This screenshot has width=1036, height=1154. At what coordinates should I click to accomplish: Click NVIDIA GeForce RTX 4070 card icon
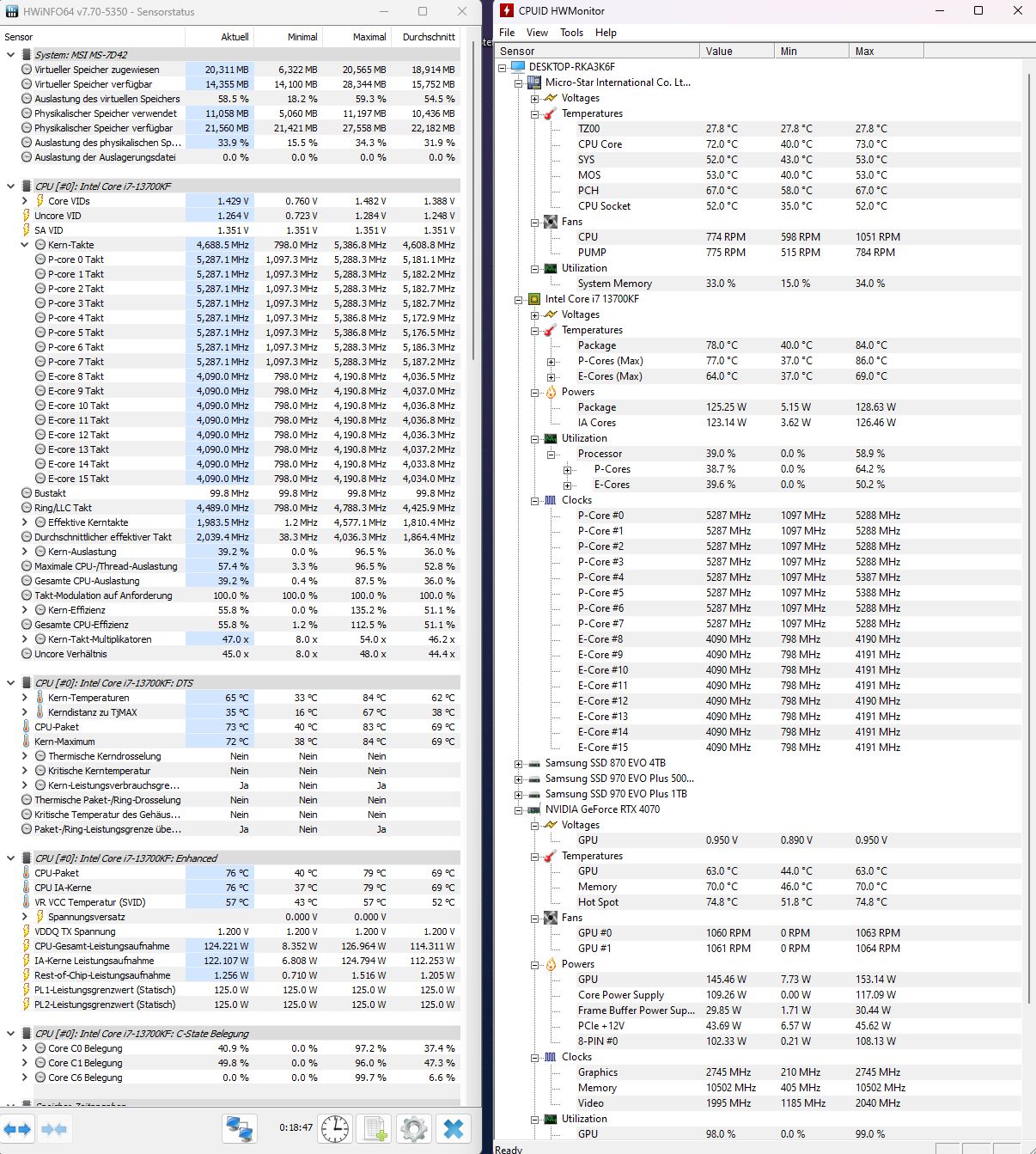coord(534,809)
